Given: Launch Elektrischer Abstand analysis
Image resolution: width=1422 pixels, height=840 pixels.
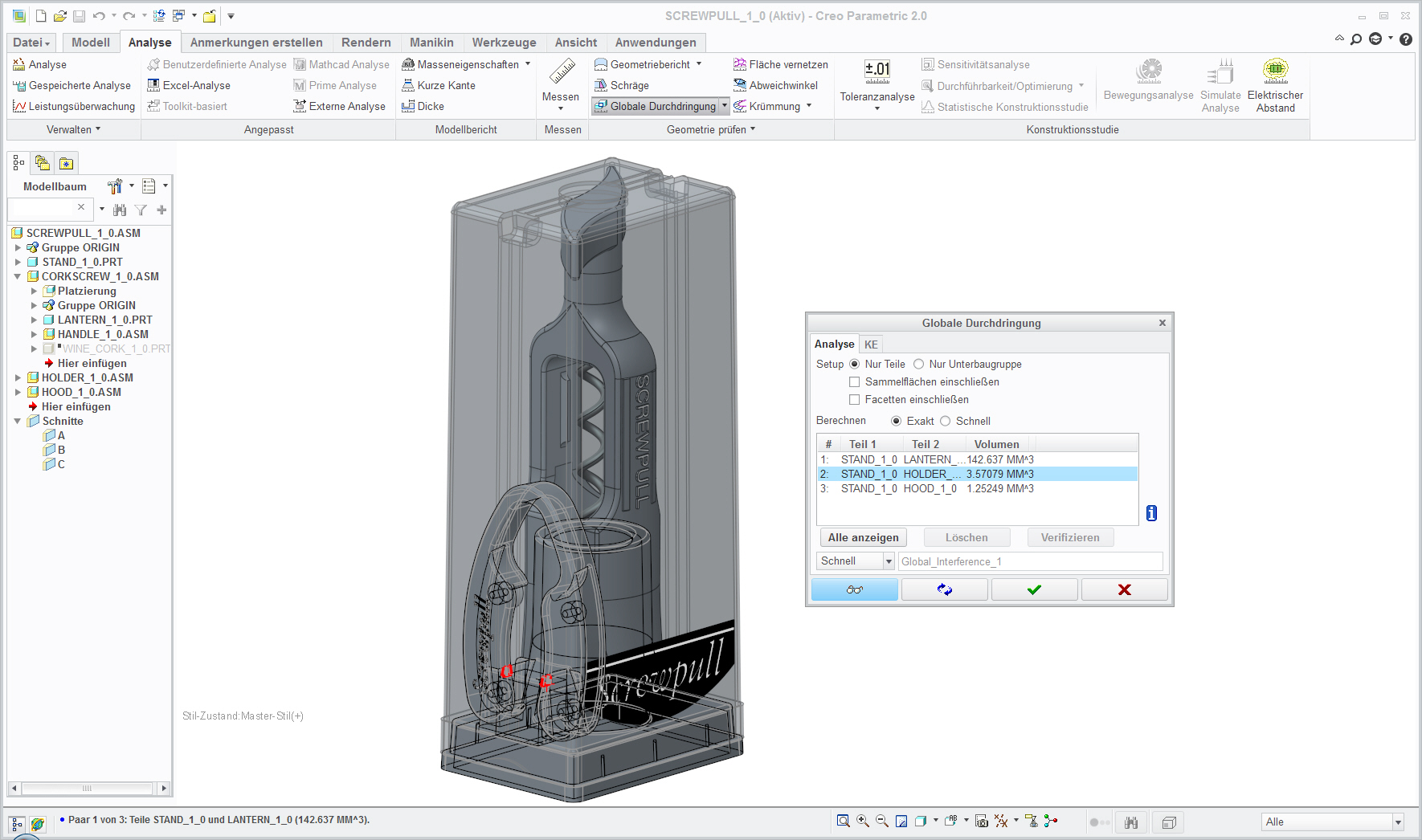Looking at the screenshot, I should [1275, 85].
